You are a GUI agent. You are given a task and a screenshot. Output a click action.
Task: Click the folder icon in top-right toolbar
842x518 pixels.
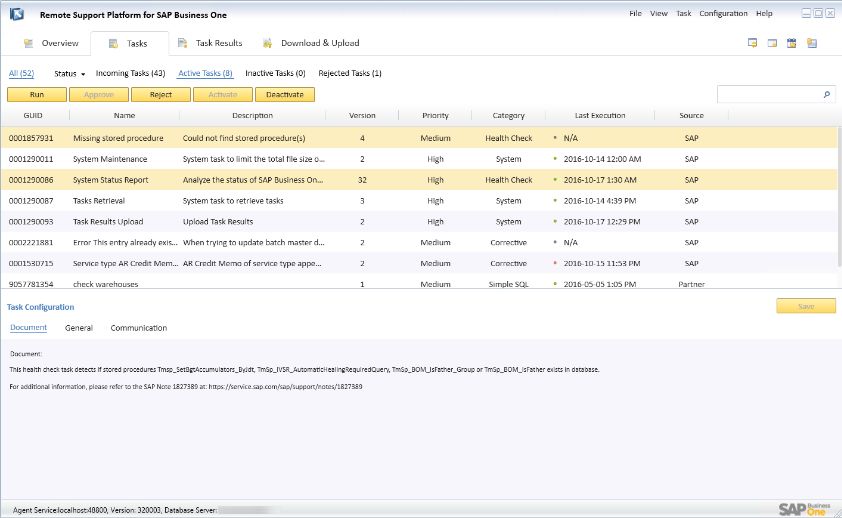812,43
